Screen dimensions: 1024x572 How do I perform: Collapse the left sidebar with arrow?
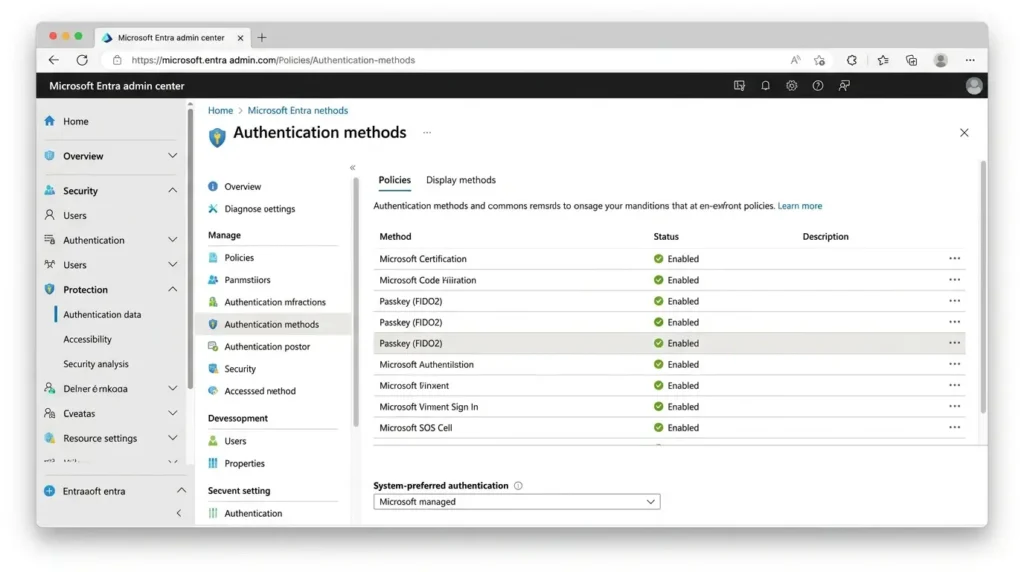point(179,513)
